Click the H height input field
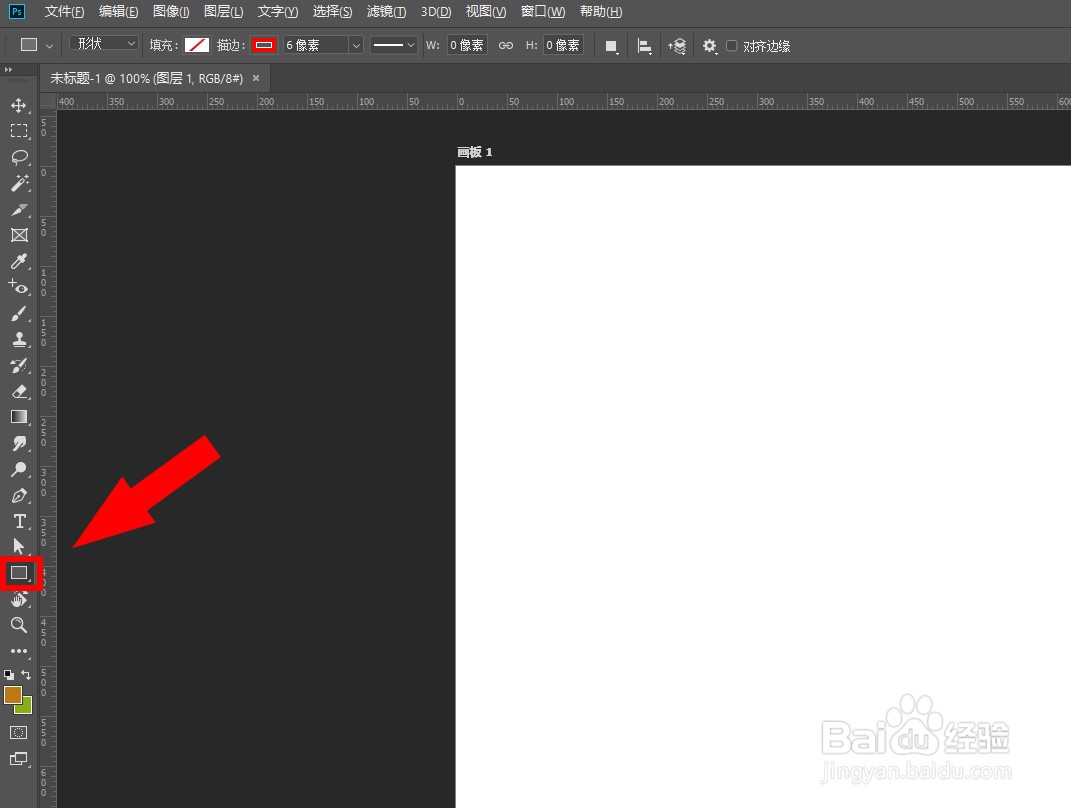 pyautogui.click(x=564, y=46)
